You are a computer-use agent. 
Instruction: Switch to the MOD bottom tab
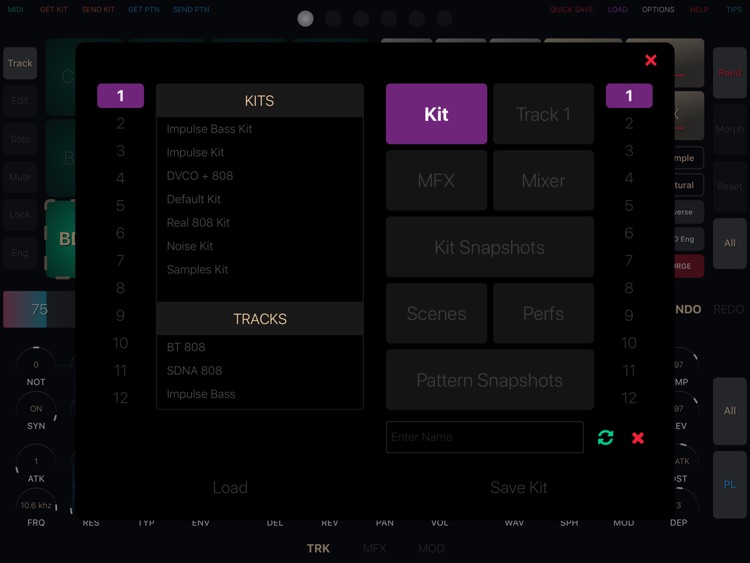point(431,548)
